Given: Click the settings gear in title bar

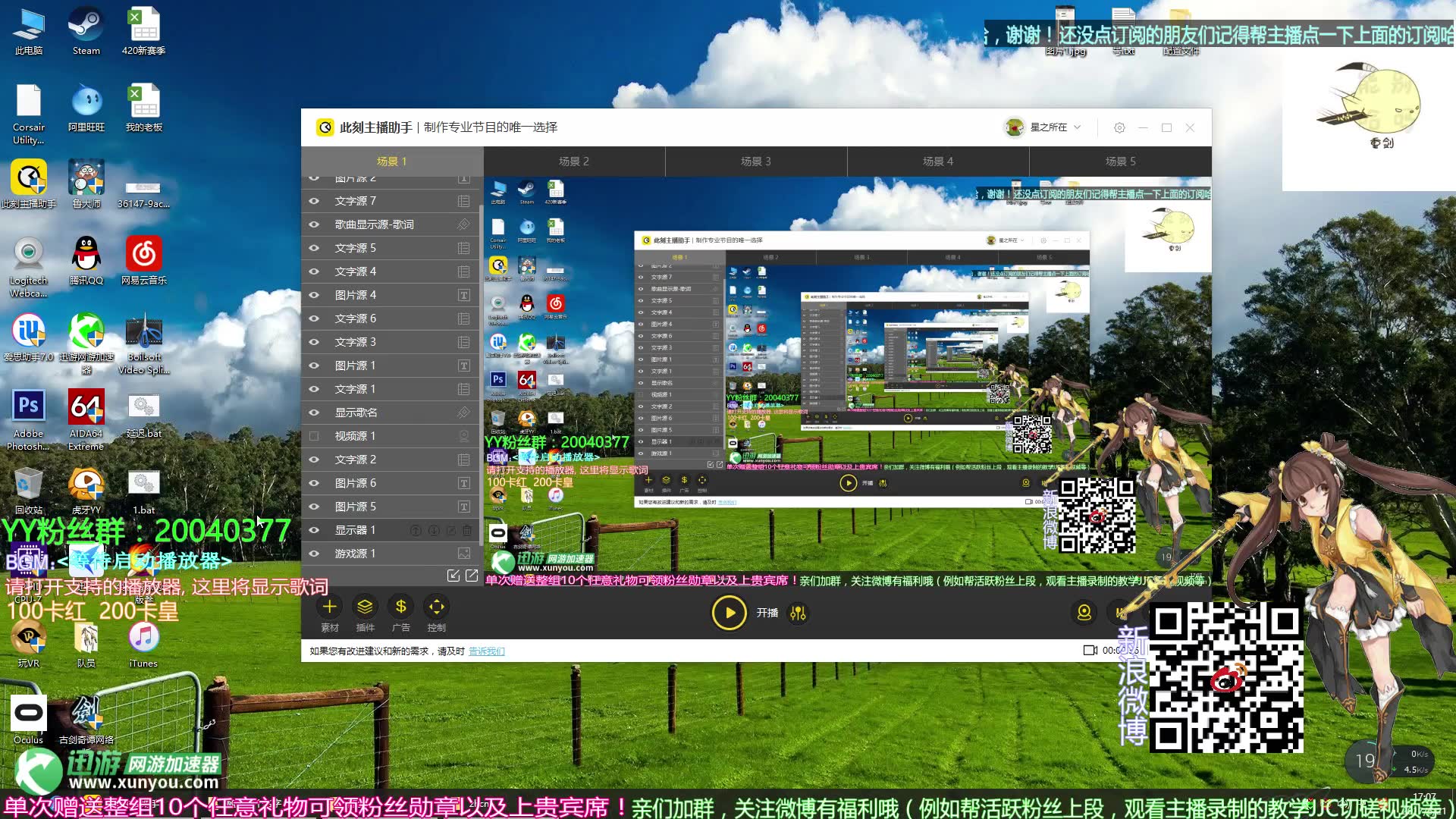Looking at the screenshot, I should point(1119,128).
